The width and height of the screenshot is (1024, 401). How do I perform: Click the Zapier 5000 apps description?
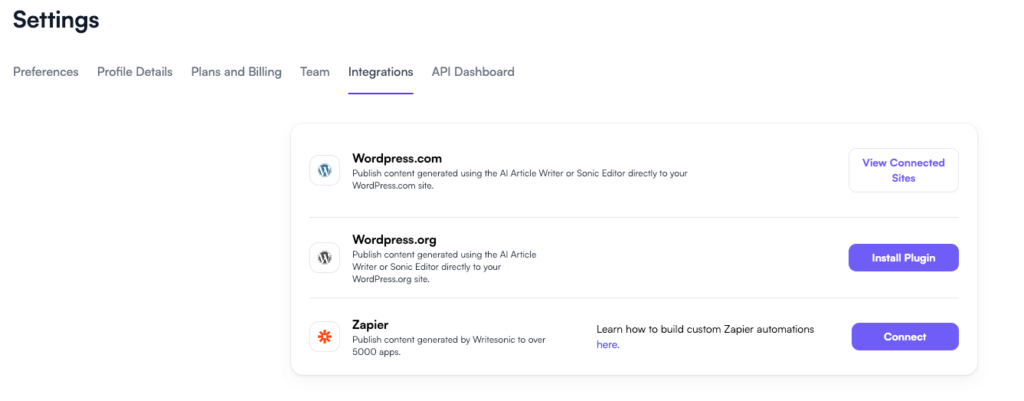tap(449, 345)
